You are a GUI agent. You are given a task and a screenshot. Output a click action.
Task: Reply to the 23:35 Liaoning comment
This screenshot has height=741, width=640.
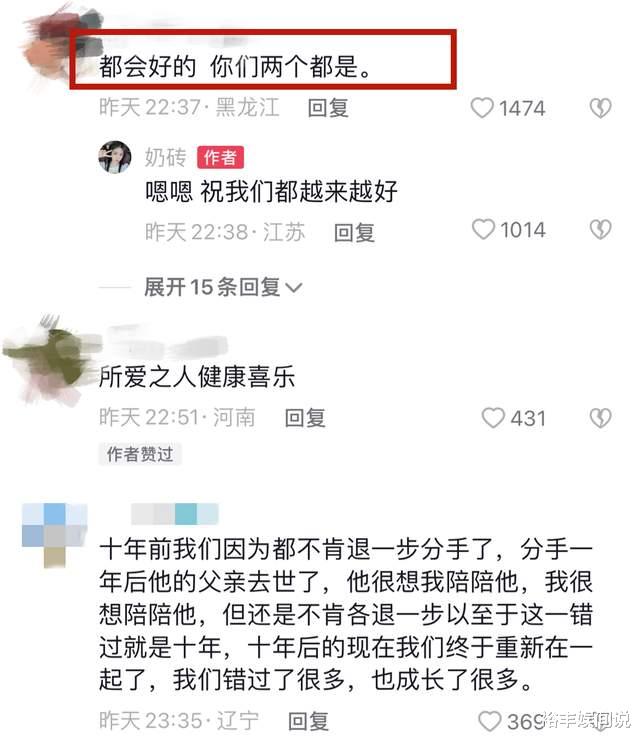coord(308,721)
